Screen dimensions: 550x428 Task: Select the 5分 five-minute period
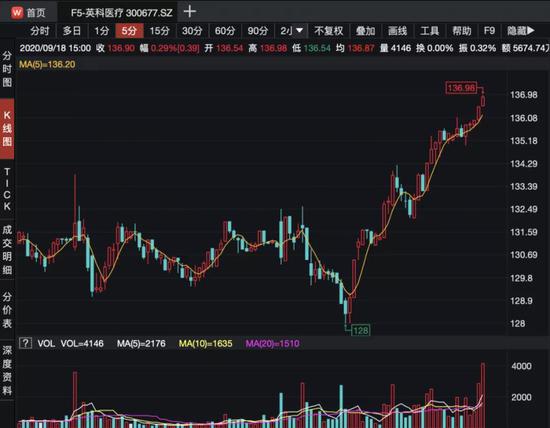pos(129,31)
